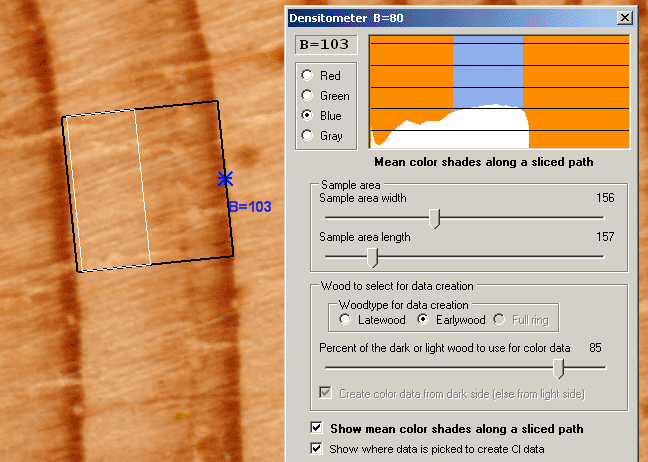Select the Red channel radio button

pyautogui.click(x=307, y=75)
